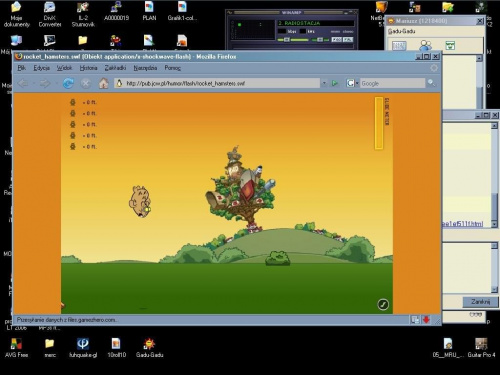
Task: Click the green Go arrow beside address bar
Action: point(334,83)
